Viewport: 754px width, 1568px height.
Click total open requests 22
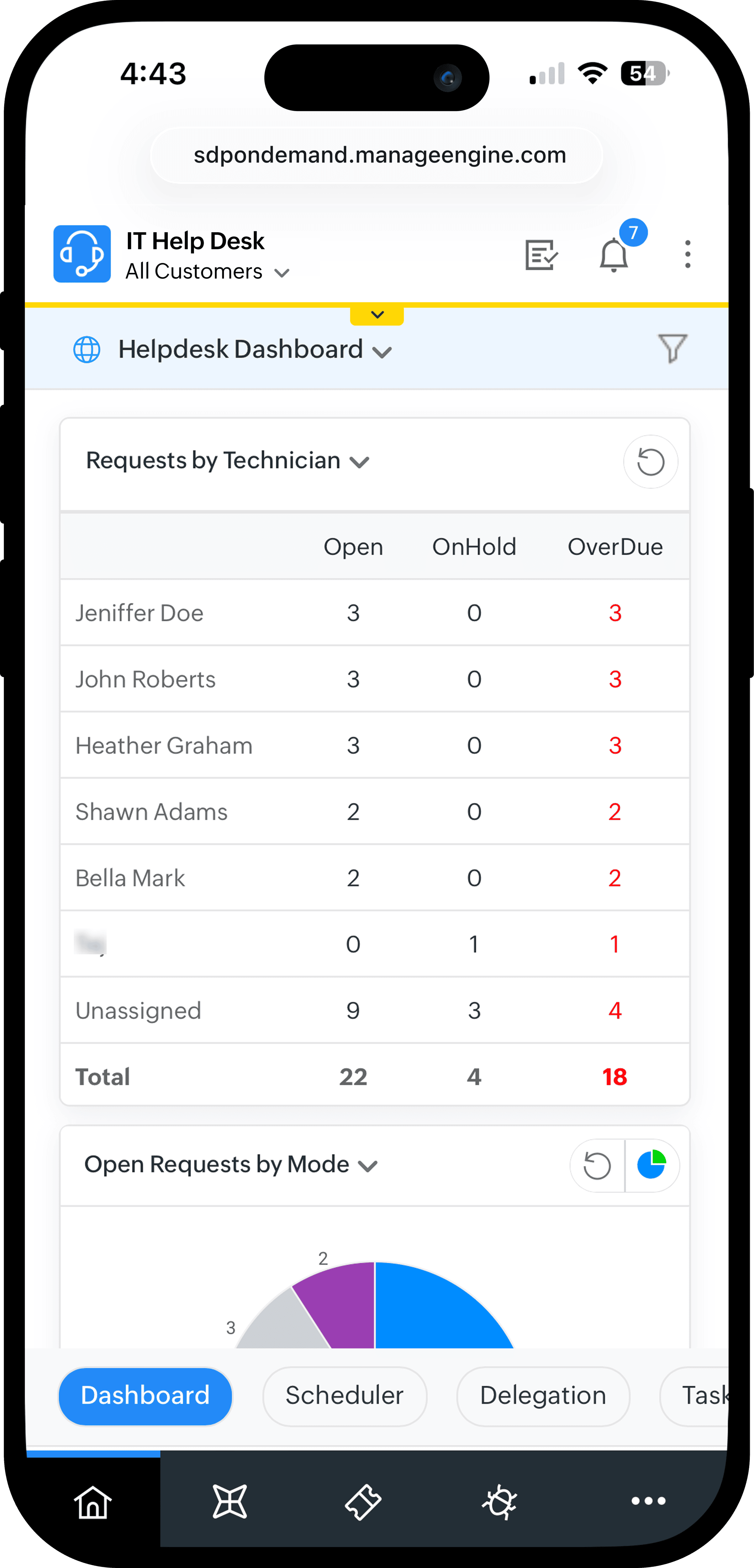pyautogui.click(x=353, y=1078)
